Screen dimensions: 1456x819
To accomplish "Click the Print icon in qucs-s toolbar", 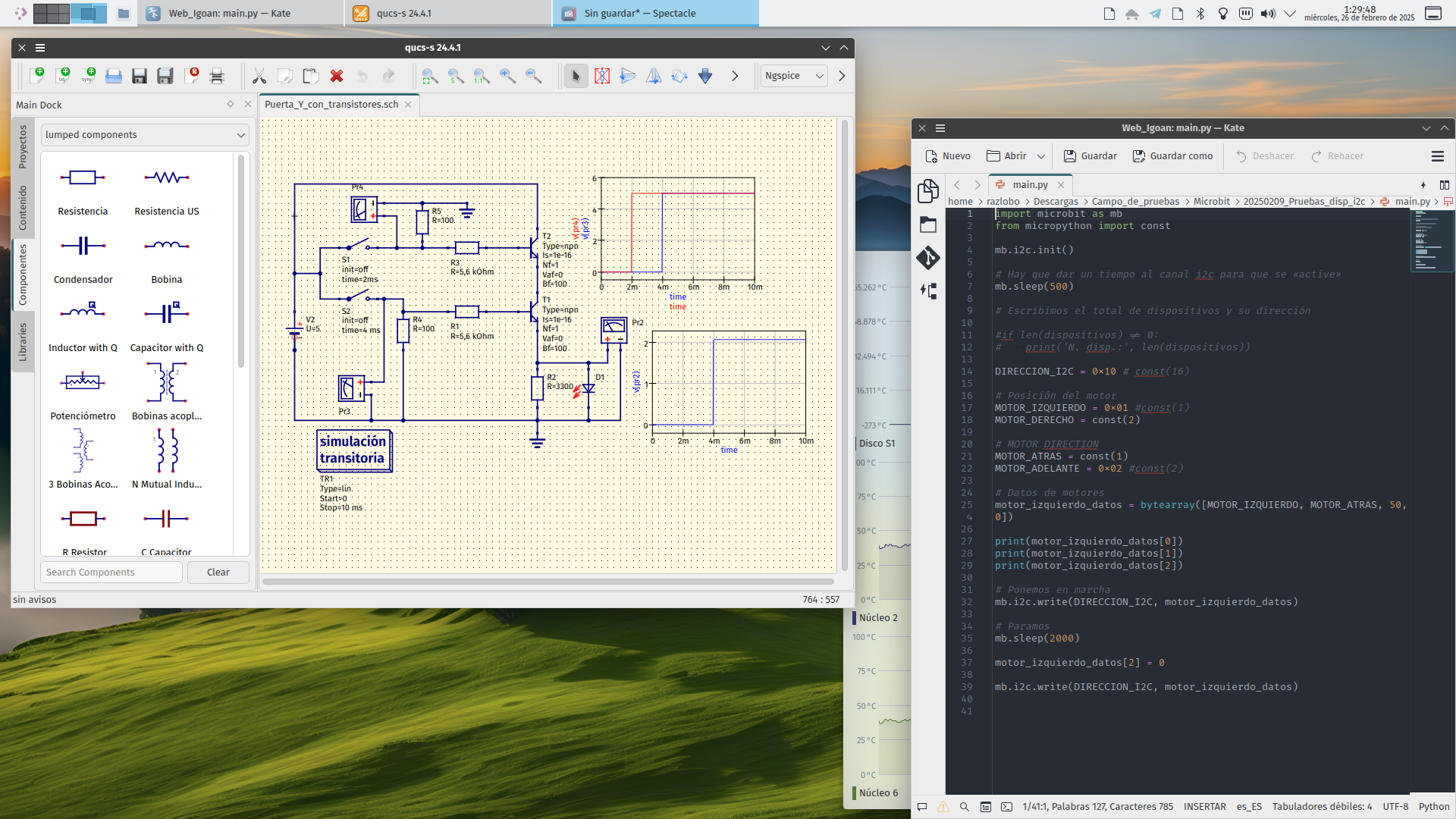I will 217,76.
